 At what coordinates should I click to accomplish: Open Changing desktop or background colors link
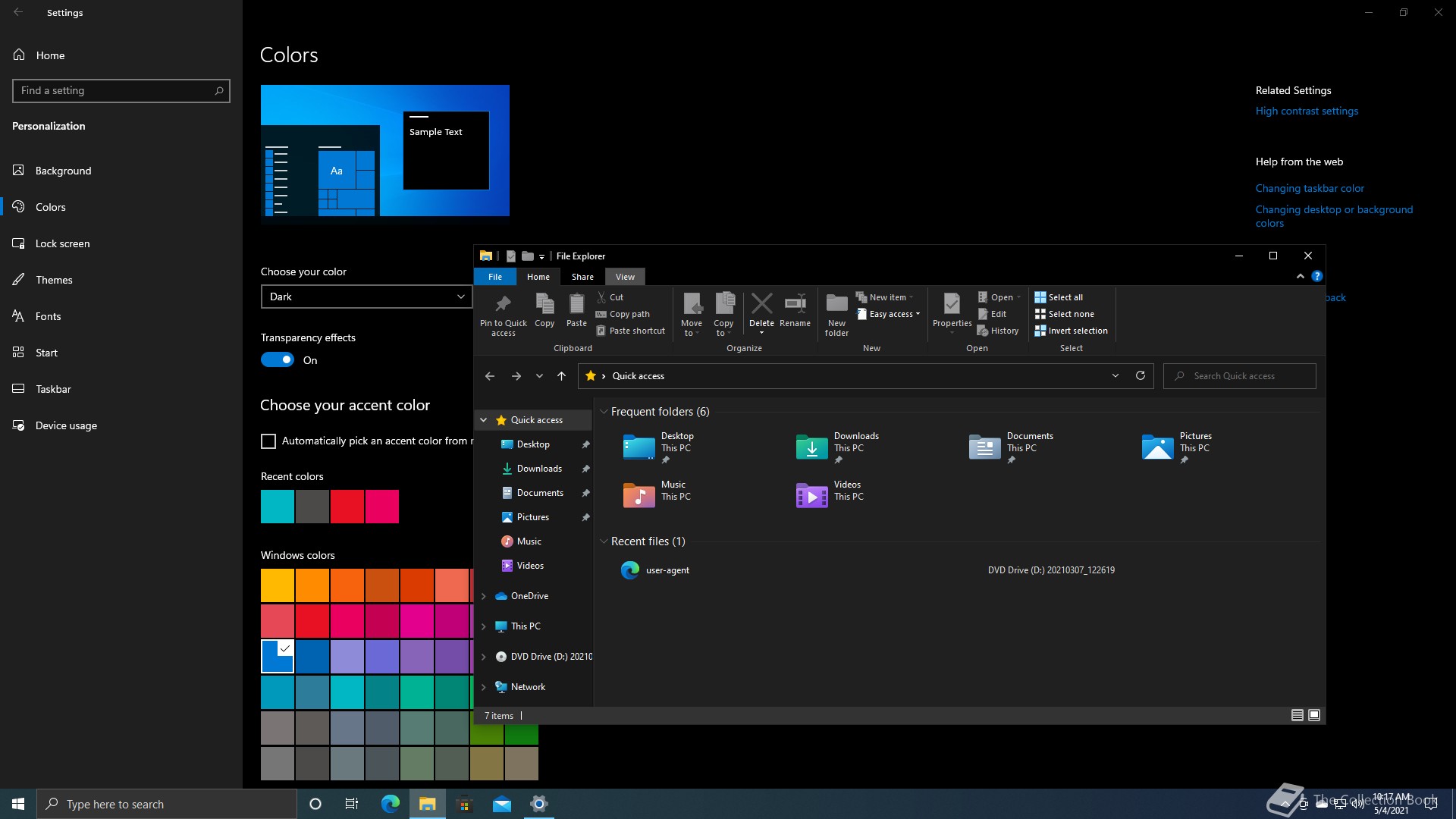[1334, 216]
